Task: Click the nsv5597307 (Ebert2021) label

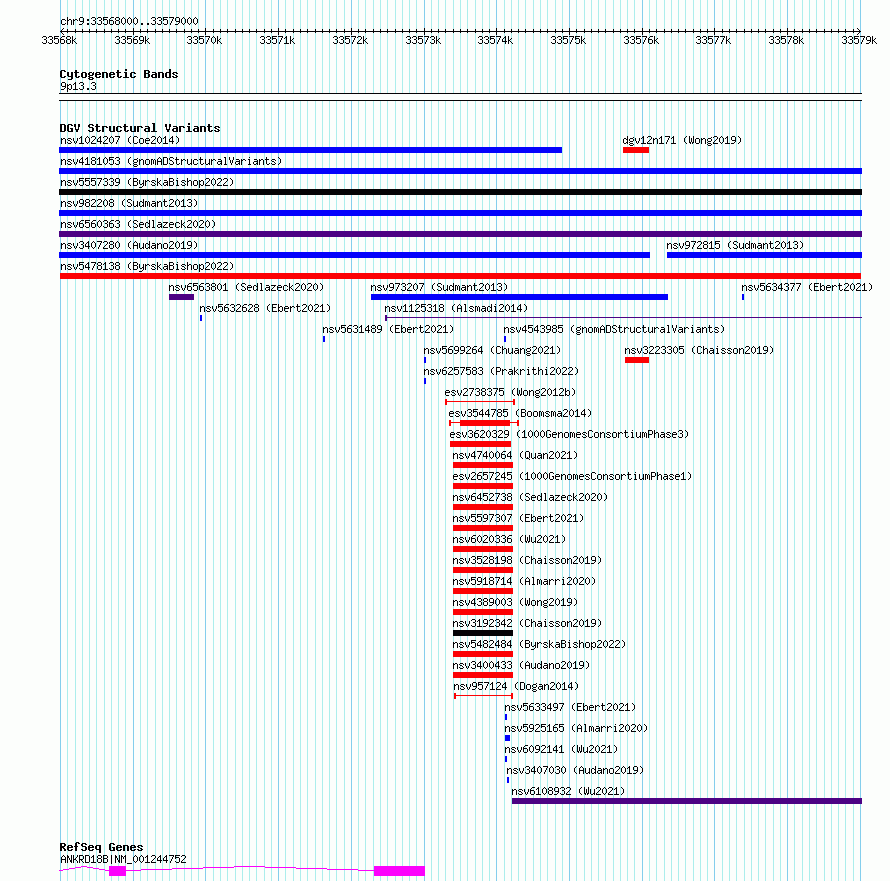Action: tap(518, 518)
